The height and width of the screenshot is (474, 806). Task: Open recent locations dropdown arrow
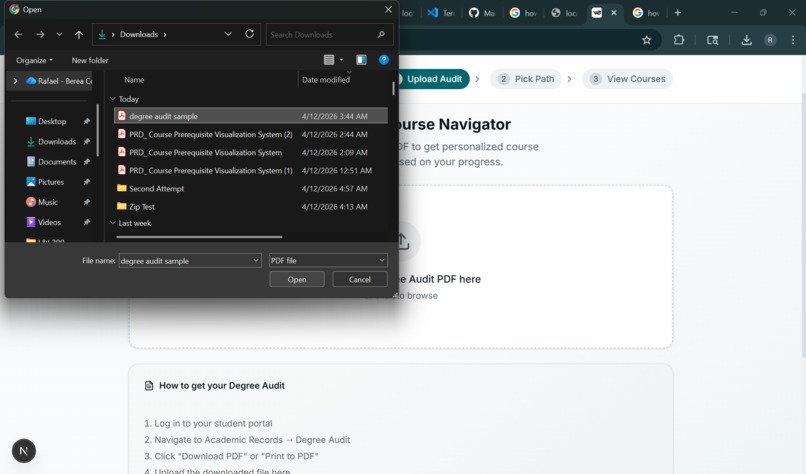tap(59, 34)
